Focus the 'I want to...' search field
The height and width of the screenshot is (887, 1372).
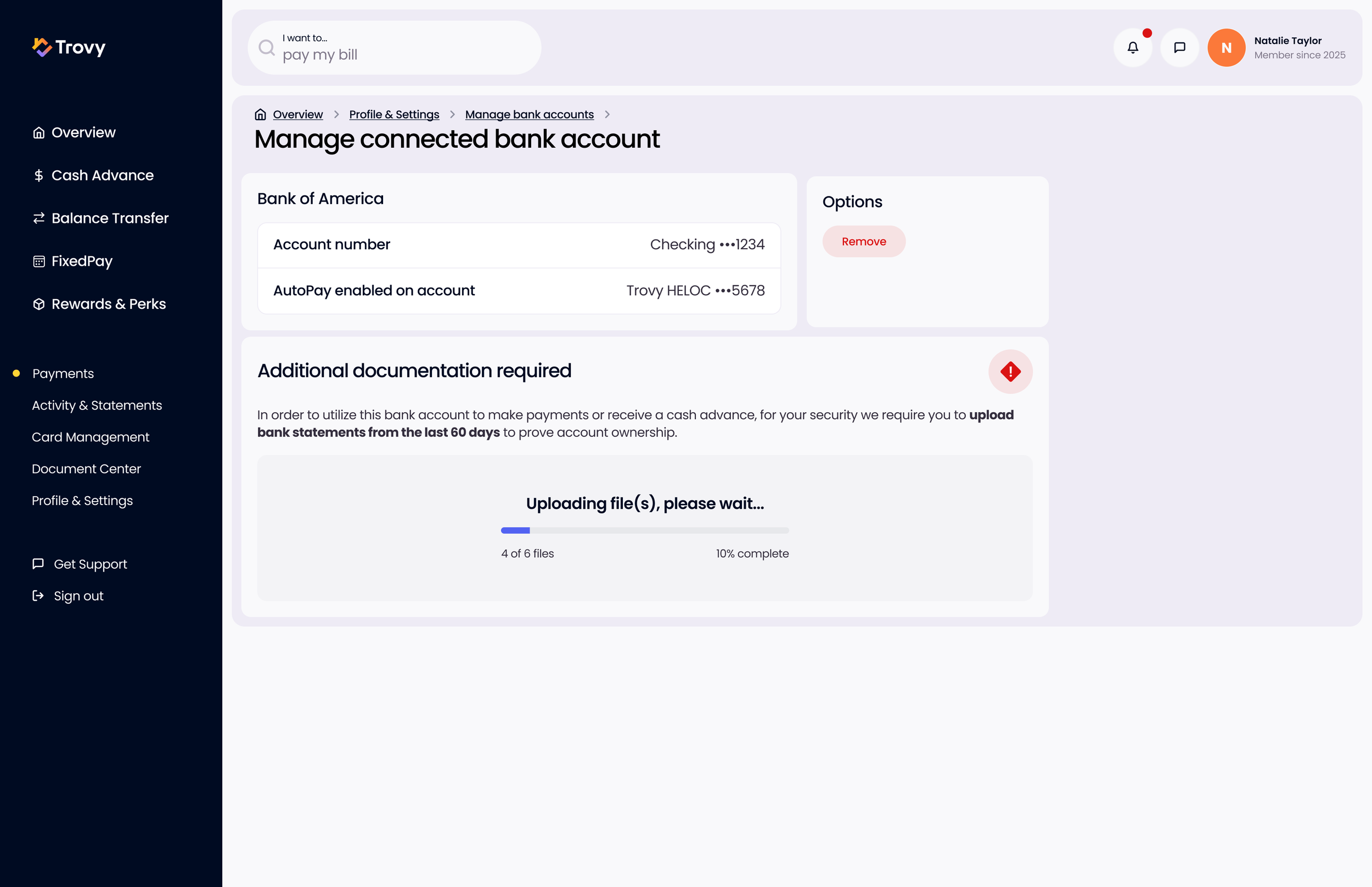[395, 48]
